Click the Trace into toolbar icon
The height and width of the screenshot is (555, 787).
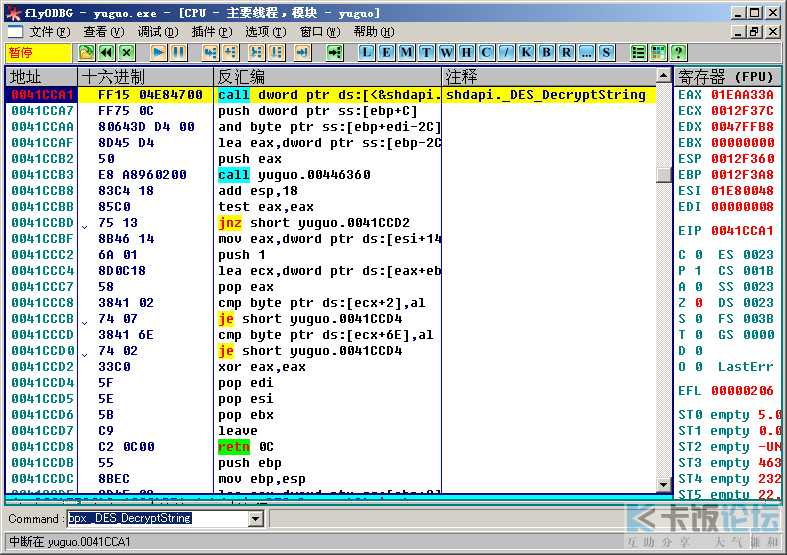256,52
